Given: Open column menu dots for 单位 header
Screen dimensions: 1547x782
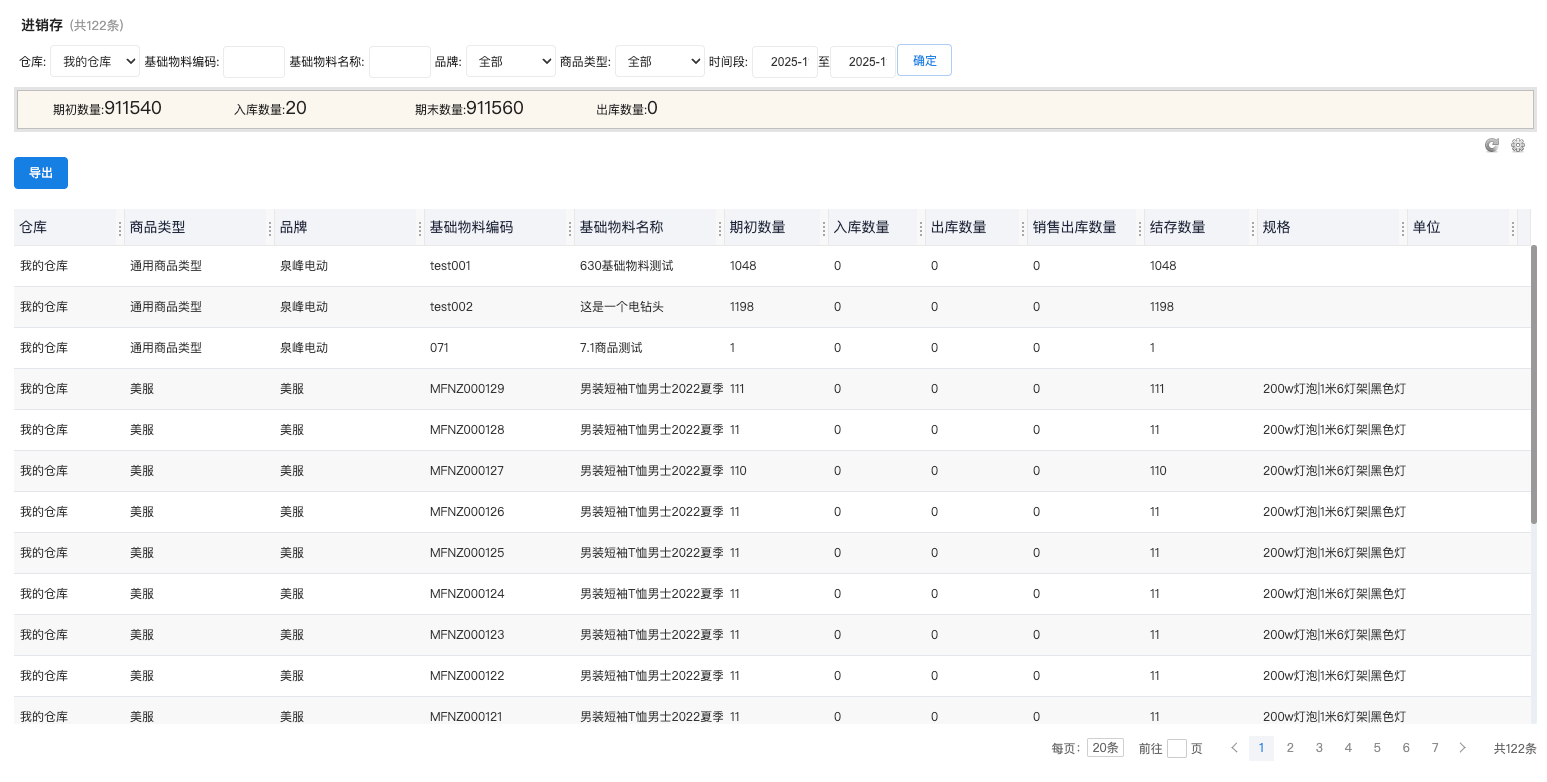Looking at the screenshot, I should [1512, 228].
